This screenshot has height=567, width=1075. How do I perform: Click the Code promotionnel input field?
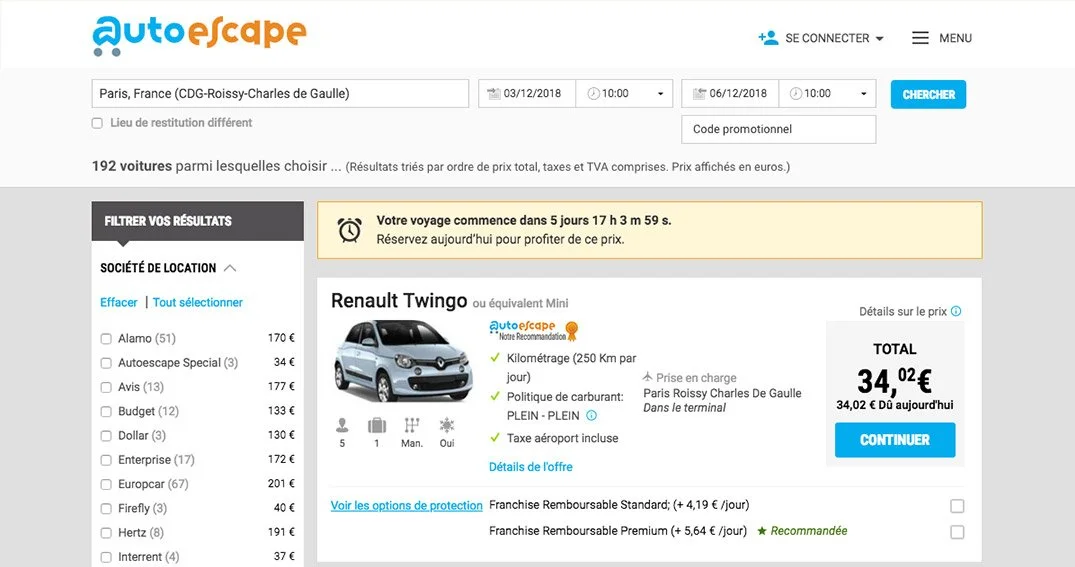coord(779,130)
